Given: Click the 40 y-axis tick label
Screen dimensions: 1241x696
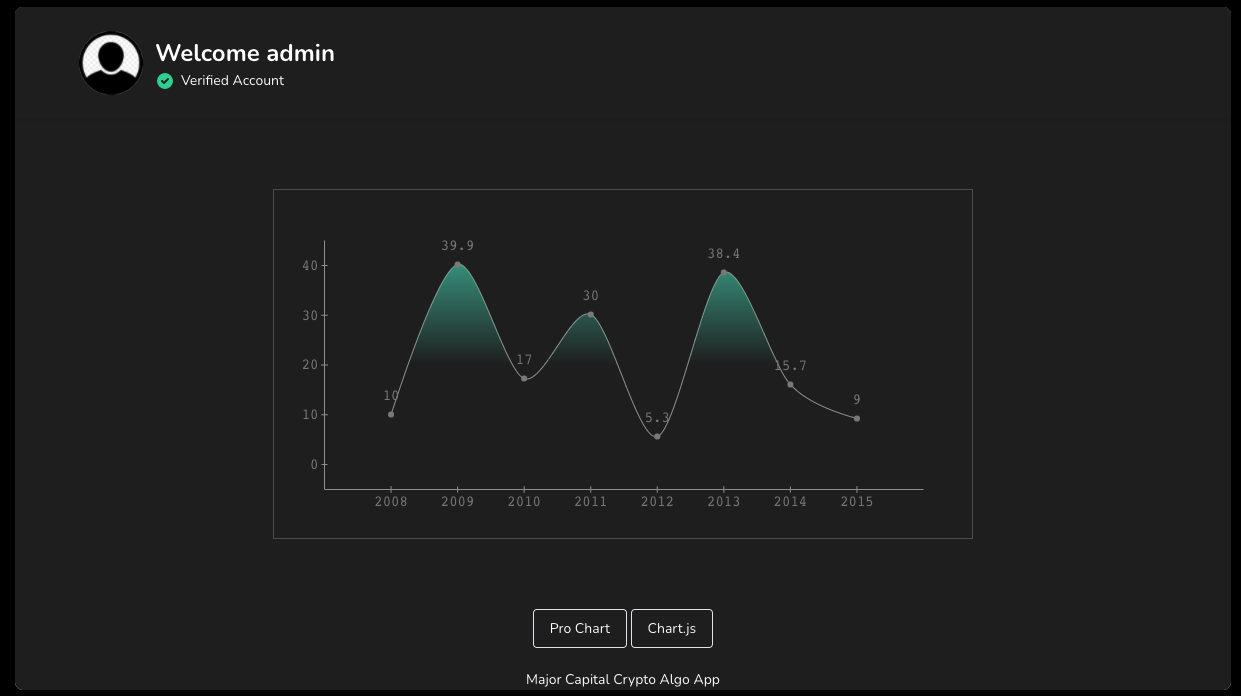Looking at the screenshot, I should point(309,265).
